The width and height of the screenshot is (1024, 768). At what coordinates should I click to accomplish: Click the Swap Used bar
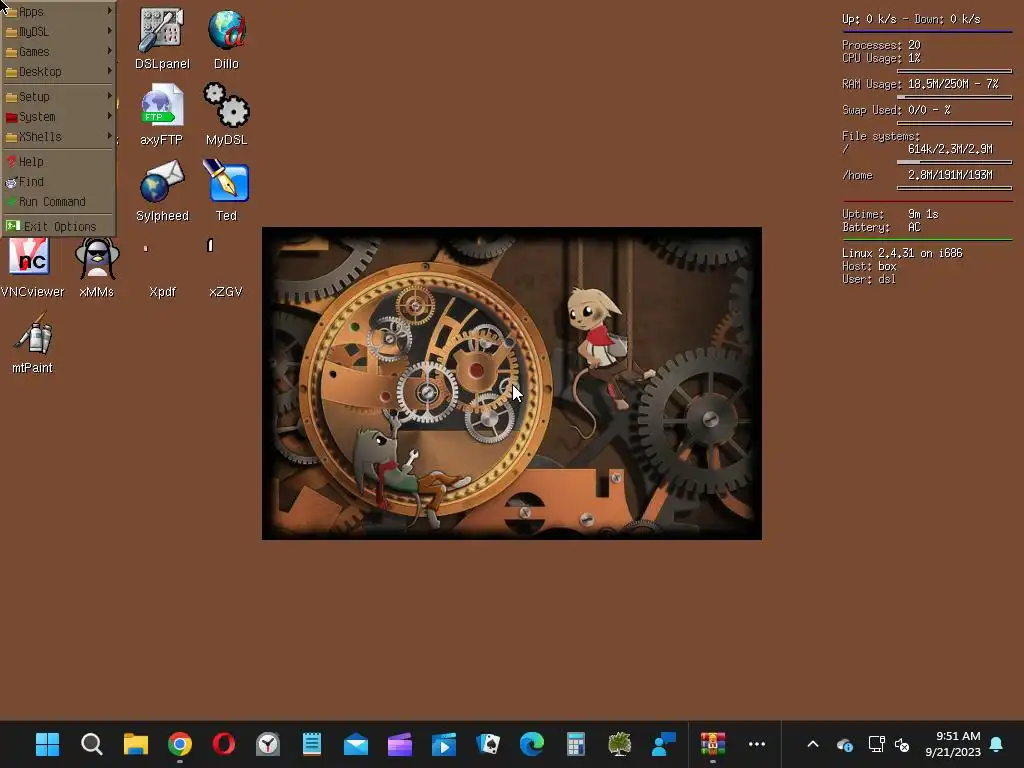click(954, 123)
